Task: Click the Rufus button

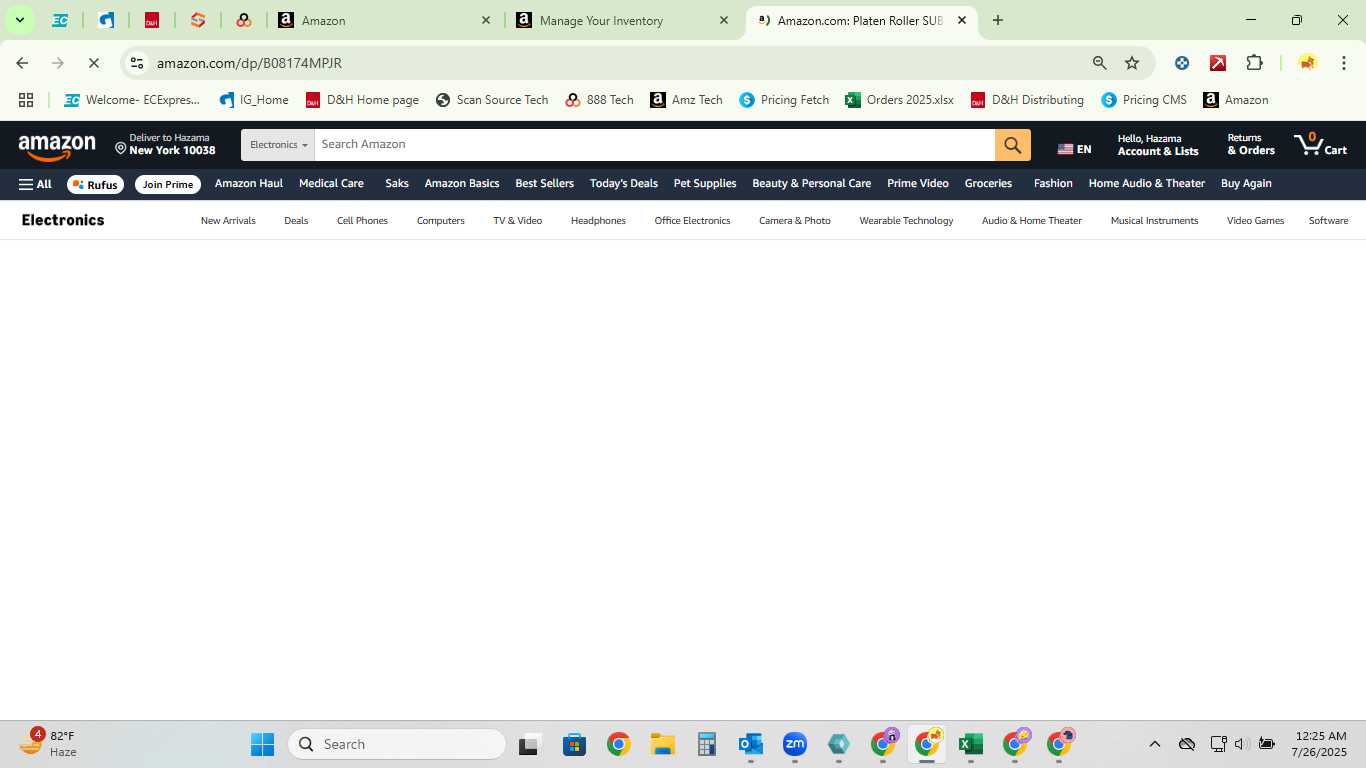Action: 95,184
